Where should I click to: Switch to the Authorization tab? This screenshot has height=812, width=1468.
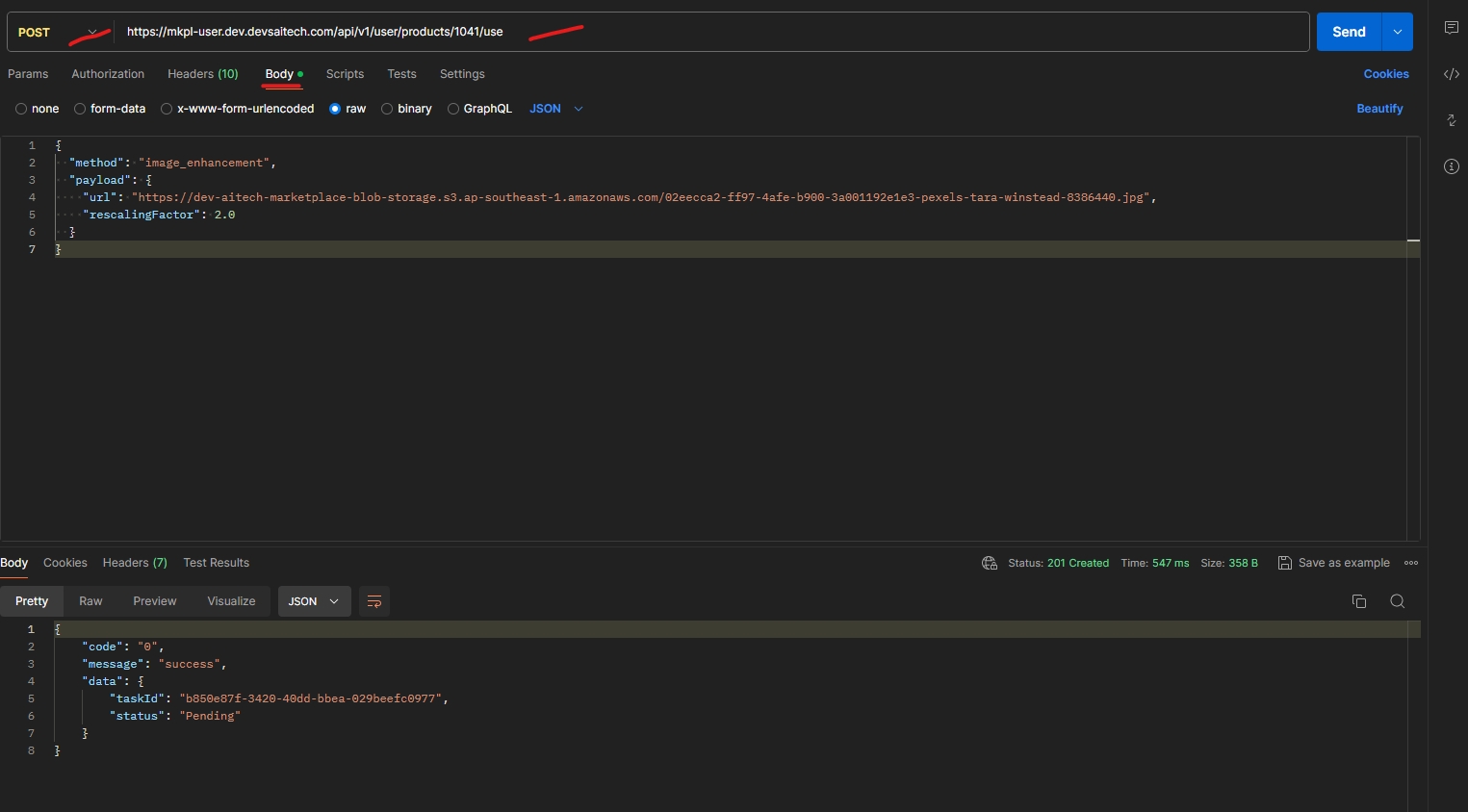[x=108, y=74]
